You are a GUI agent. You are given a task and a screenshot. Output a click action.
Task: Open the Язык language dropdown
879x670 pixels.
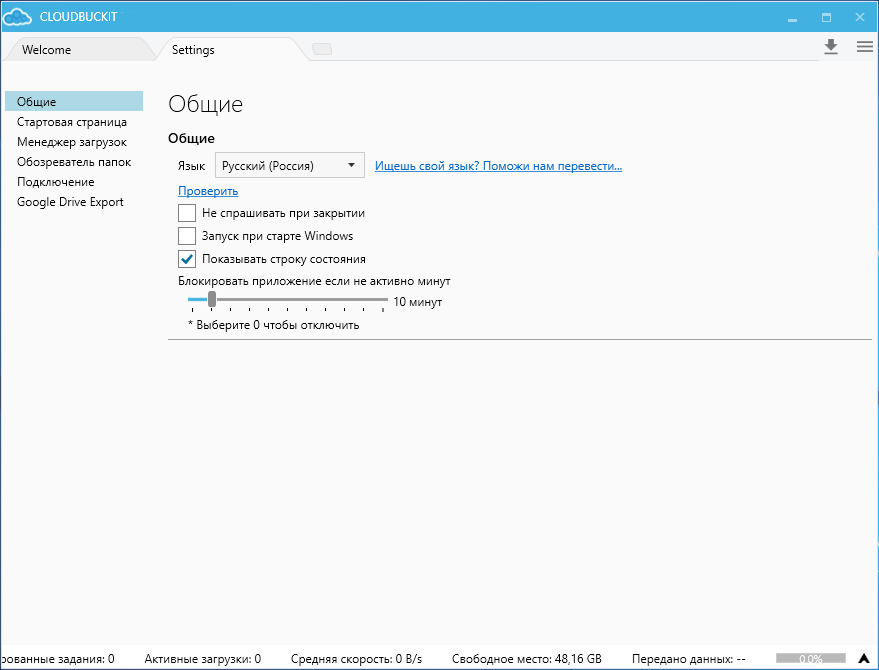(290, 165)
